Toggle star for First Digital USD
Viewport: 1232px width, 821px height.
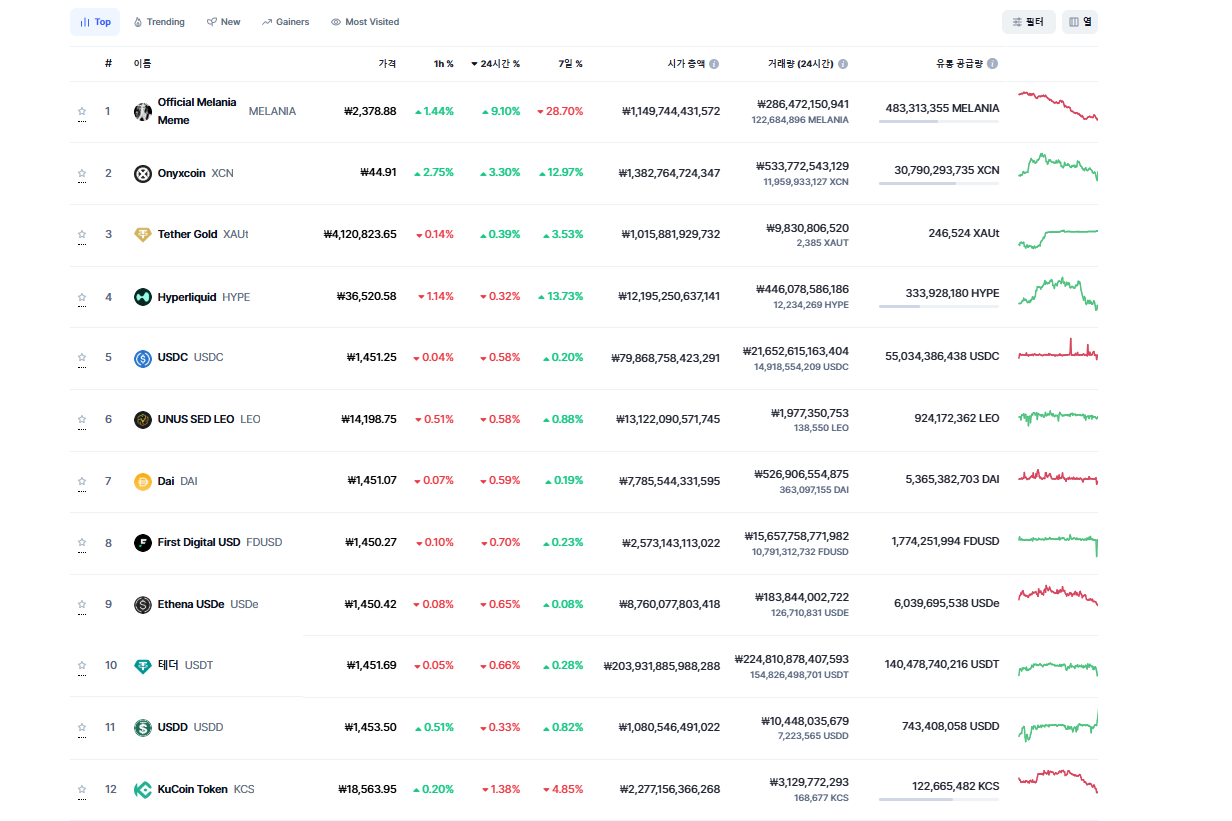[x=82, y=543]
